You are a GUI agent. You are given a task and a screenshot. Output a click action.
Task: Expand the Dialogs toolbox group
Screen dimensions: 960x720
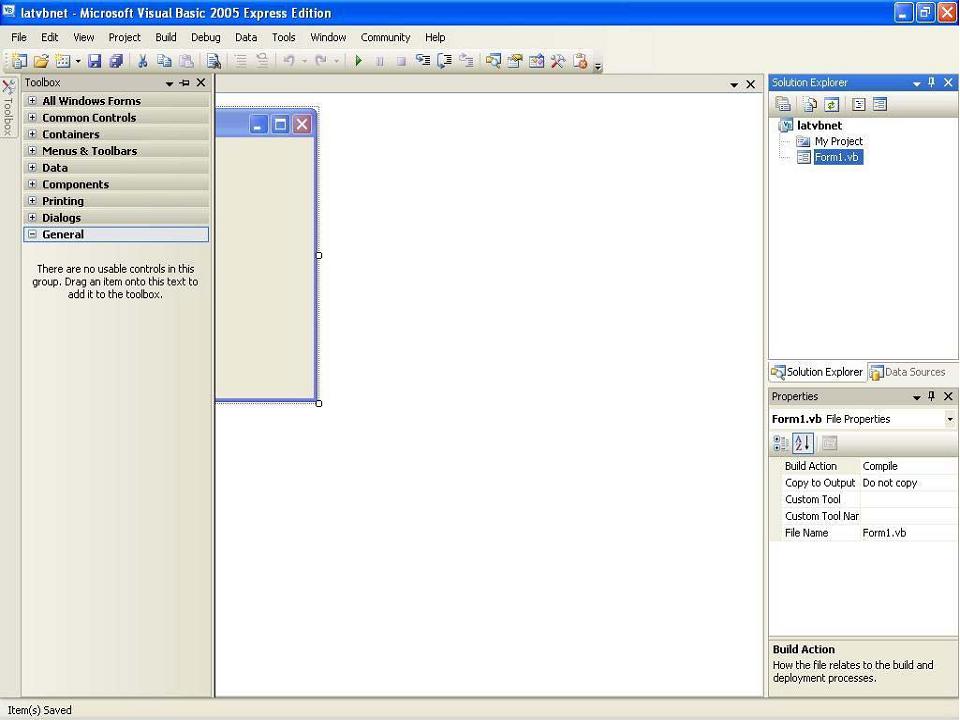point(32,217)
